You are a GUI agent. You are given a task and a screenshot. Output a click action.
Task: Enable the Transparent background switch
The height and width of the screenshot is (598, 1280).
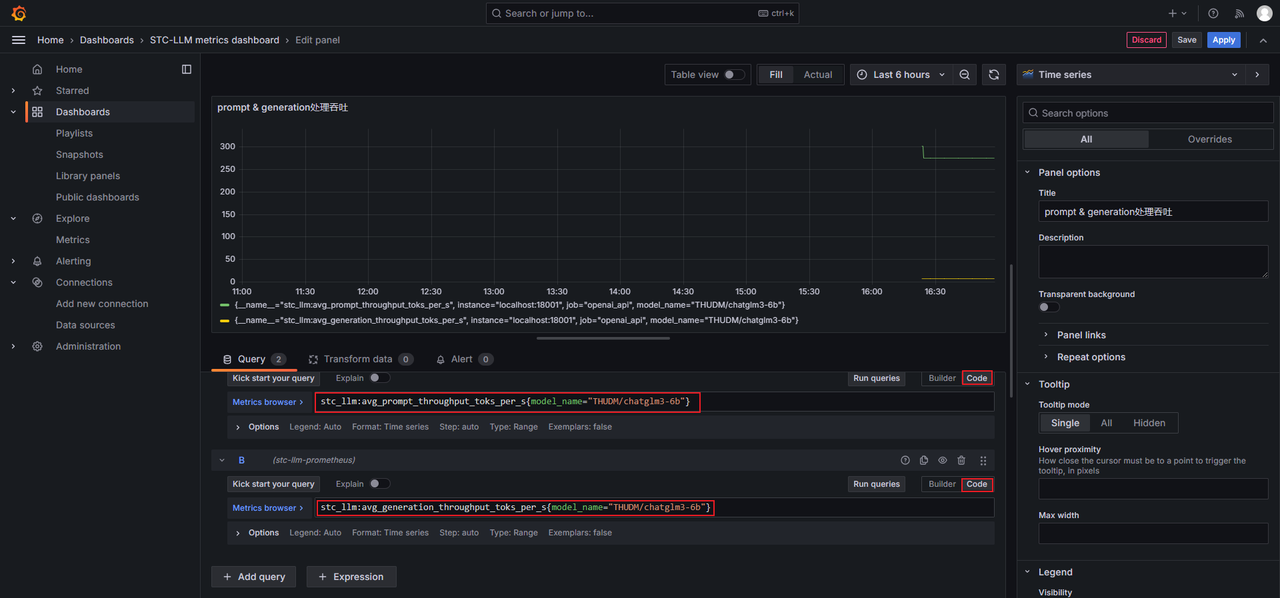coord(1048,307)
